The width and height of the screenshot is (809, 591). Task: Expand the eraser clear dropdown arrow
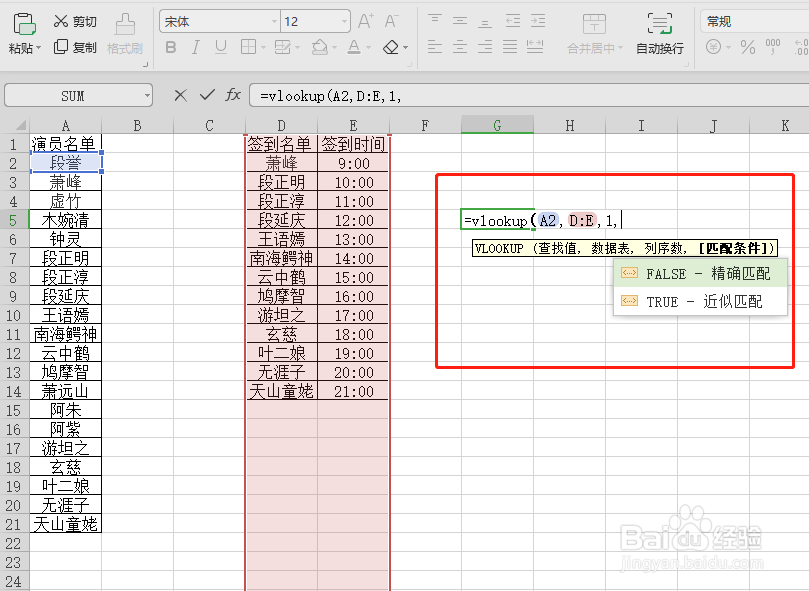(x=406, y=48)
